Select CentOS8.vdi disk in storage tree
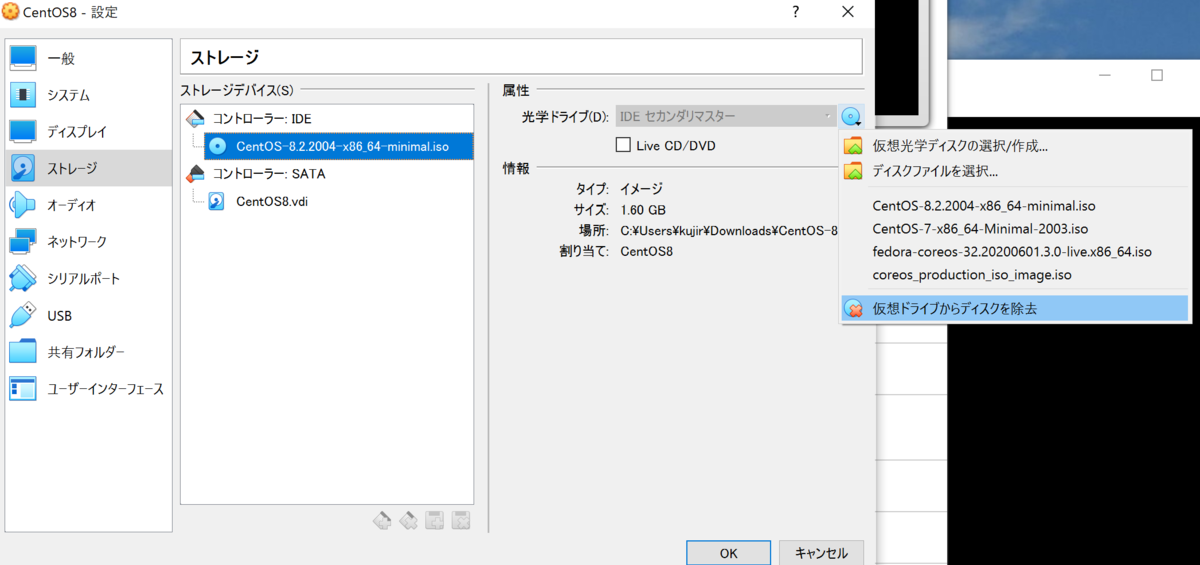The width and height of the screenshot is (1200, 565). (271, 201)
